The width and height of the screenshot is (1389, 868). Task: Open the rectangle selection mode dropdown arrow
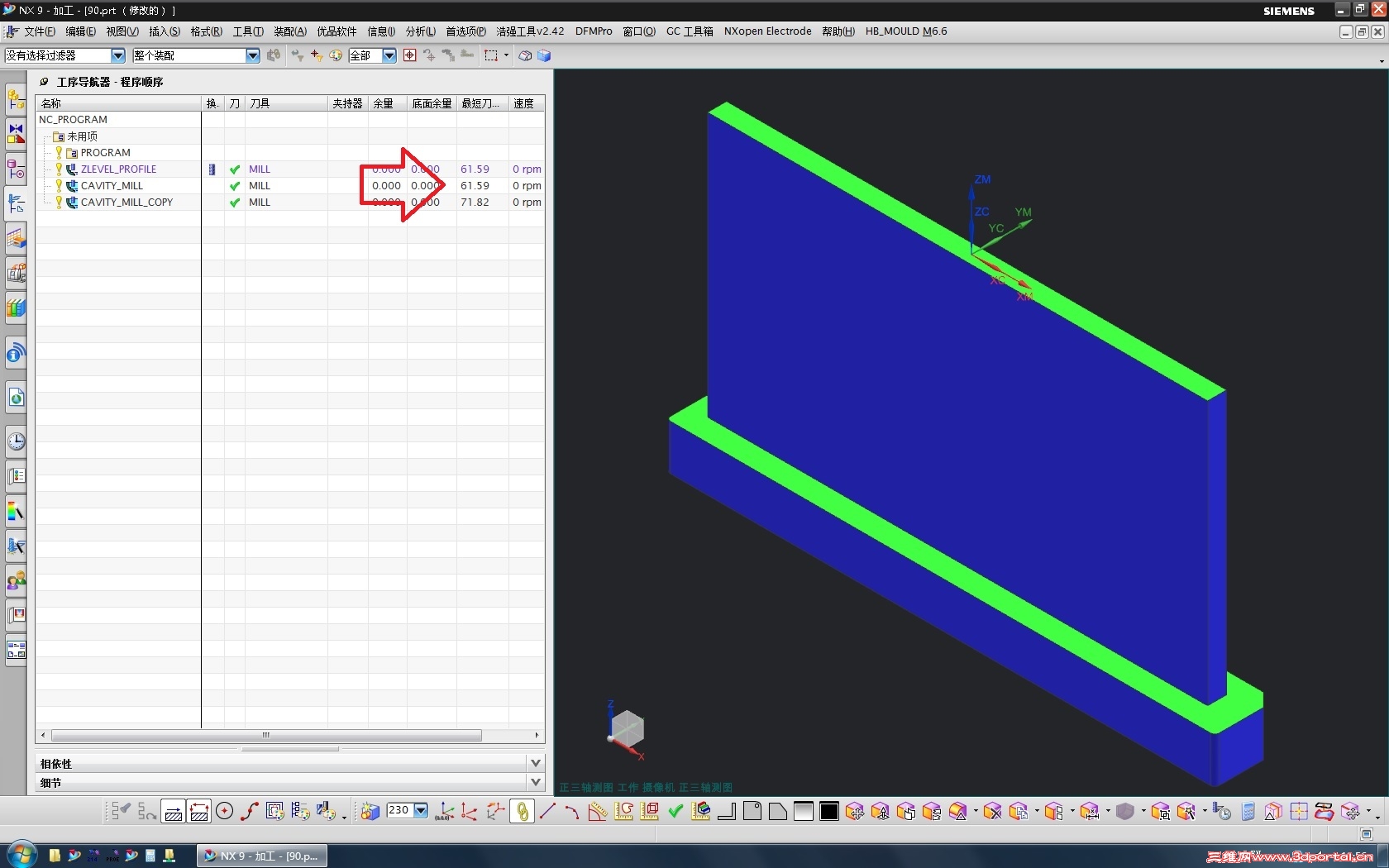coord(506,55)
